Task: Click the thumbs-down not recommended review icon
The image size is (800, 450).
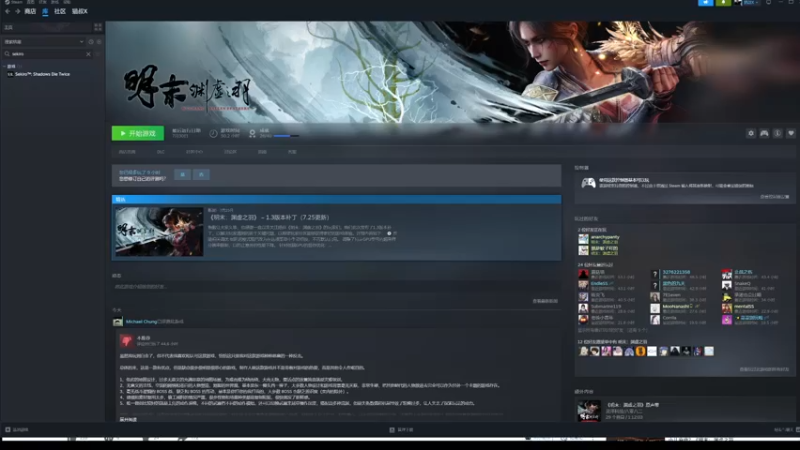Action: (127, 341)
